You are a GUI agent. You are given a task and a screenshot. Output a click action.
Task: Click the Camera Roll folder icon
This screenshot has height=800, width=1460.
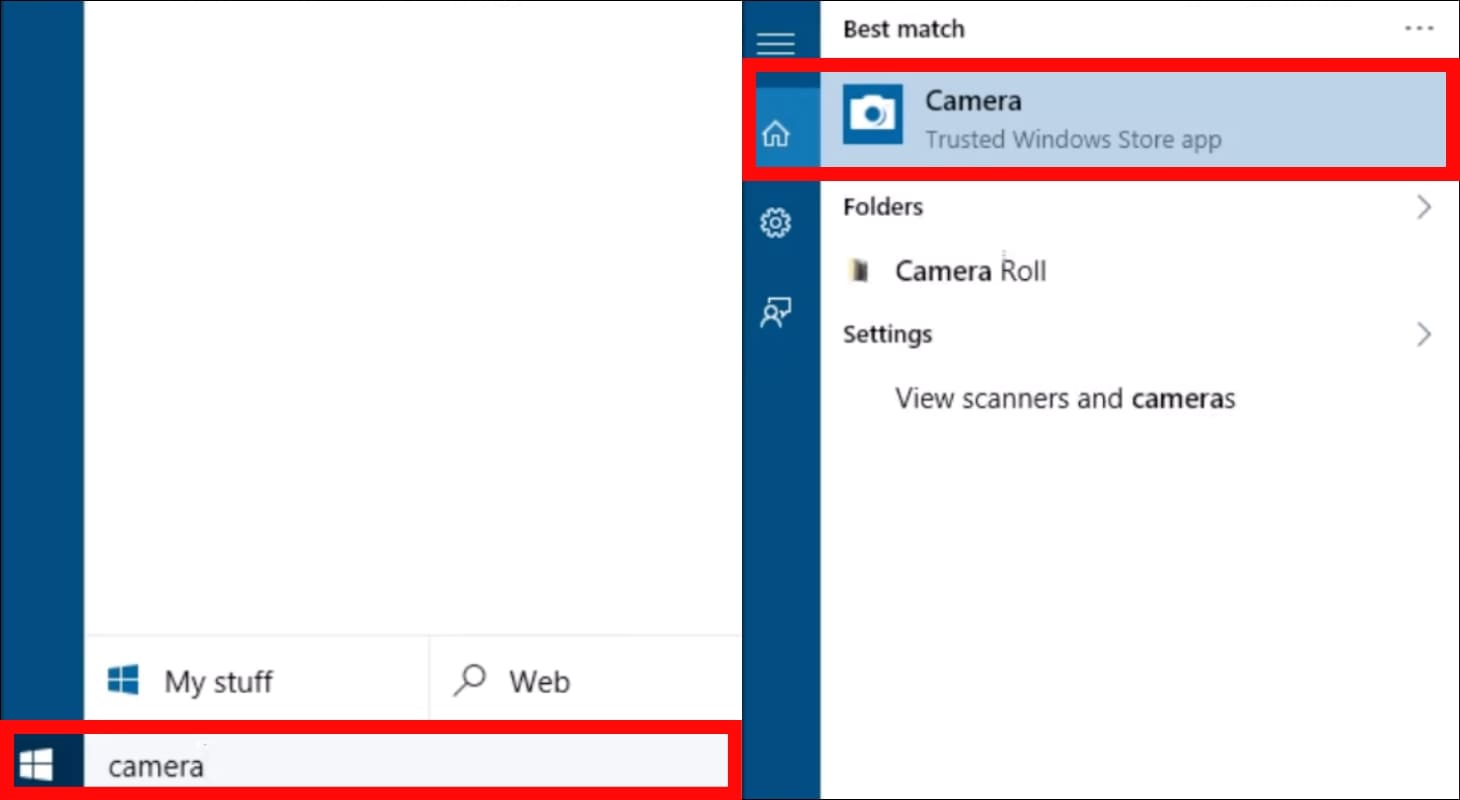coord(860,270)
